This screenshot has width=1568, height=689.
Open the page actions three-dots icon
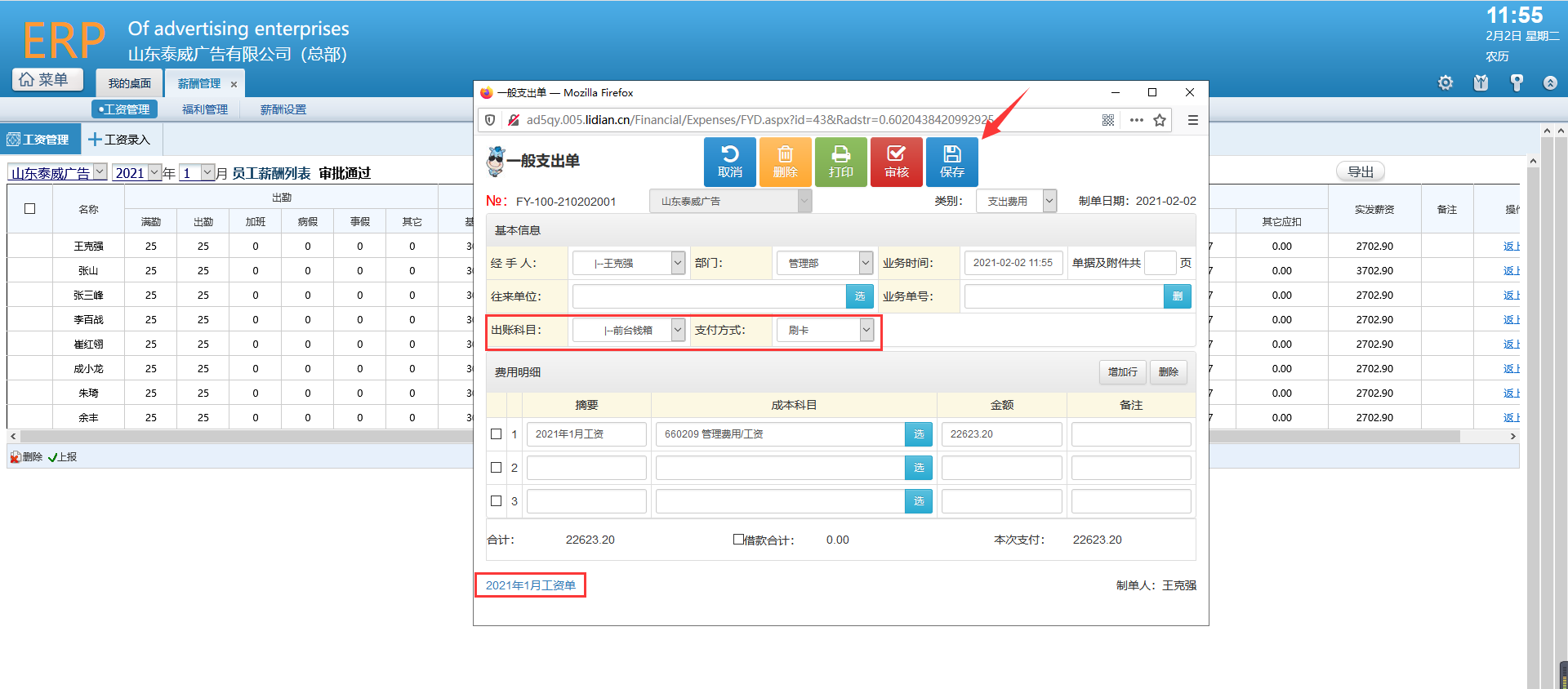click(x=1136, y=120)
